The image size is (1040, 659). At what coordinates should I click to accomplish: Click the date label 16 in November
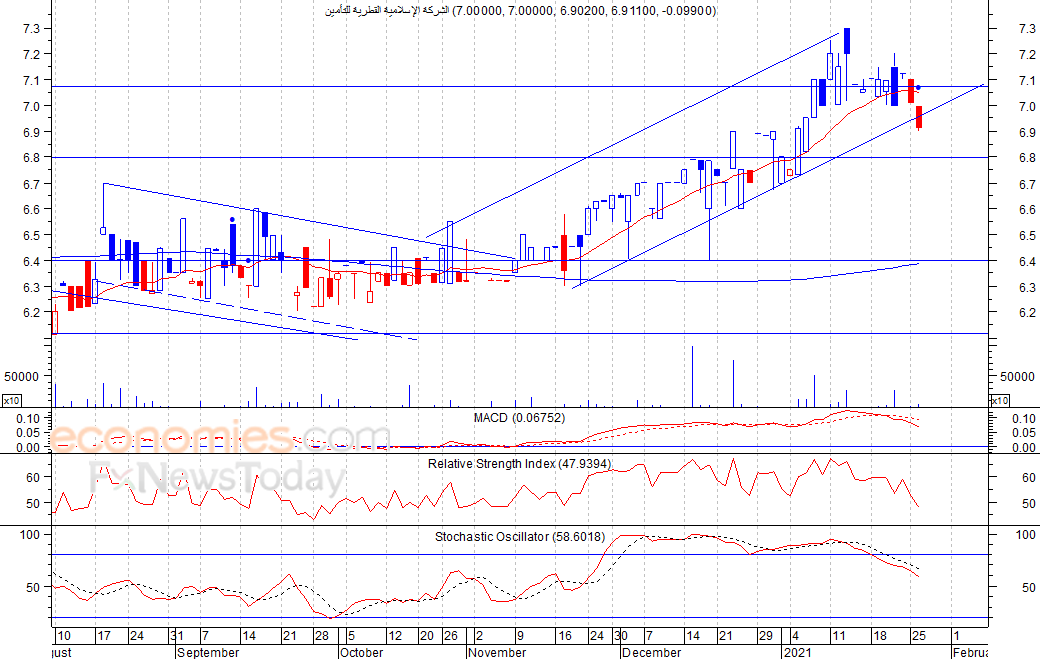click(564, 636)
